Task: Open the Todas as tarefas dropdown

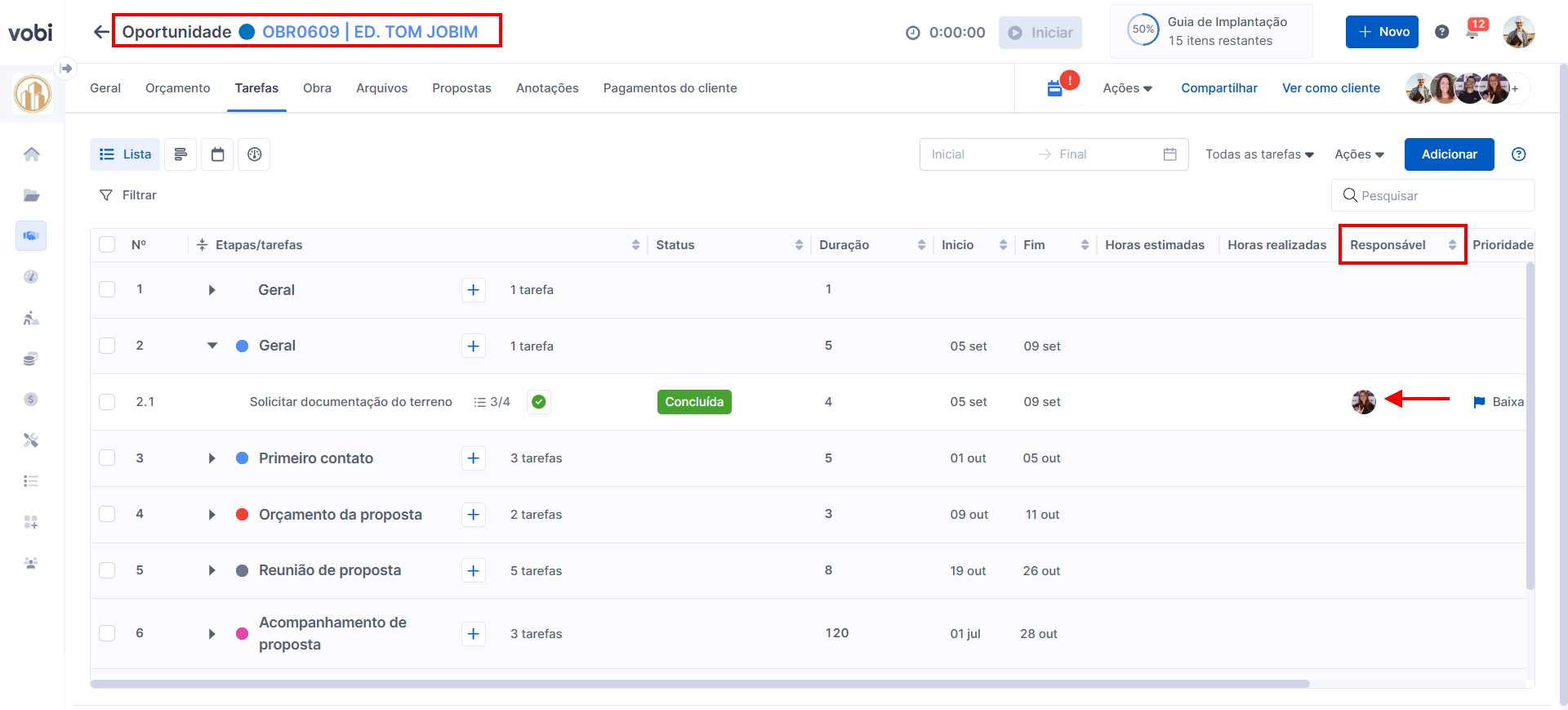Action: pyautogui.click(x=1258, y=154)
